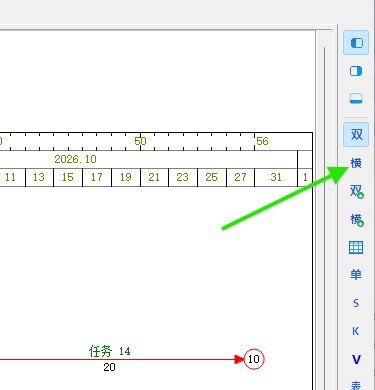Screen dimensions: 375x390
Task: Click the 2026.10 month header
Action: 76,159
